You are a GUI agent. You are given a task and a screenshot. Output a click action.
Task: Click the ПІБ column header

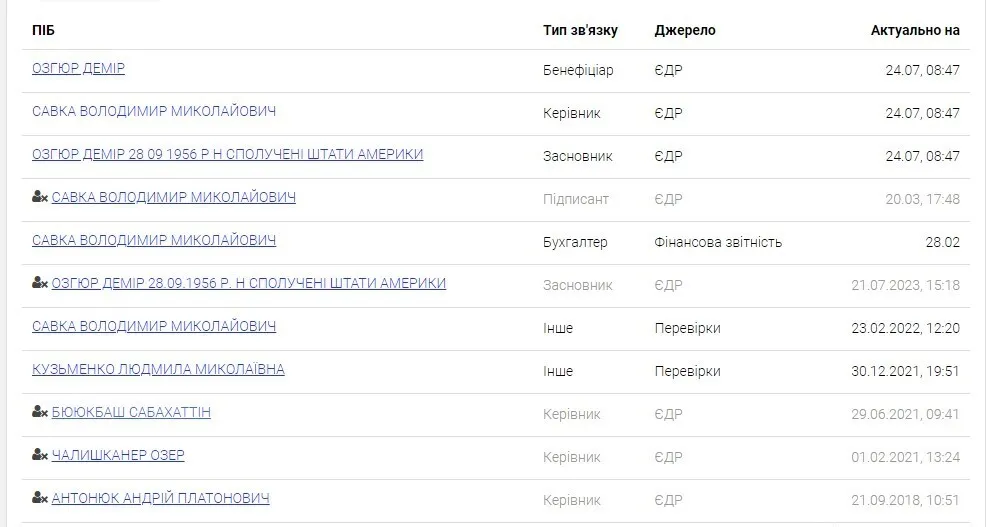[x=43, y=30]
